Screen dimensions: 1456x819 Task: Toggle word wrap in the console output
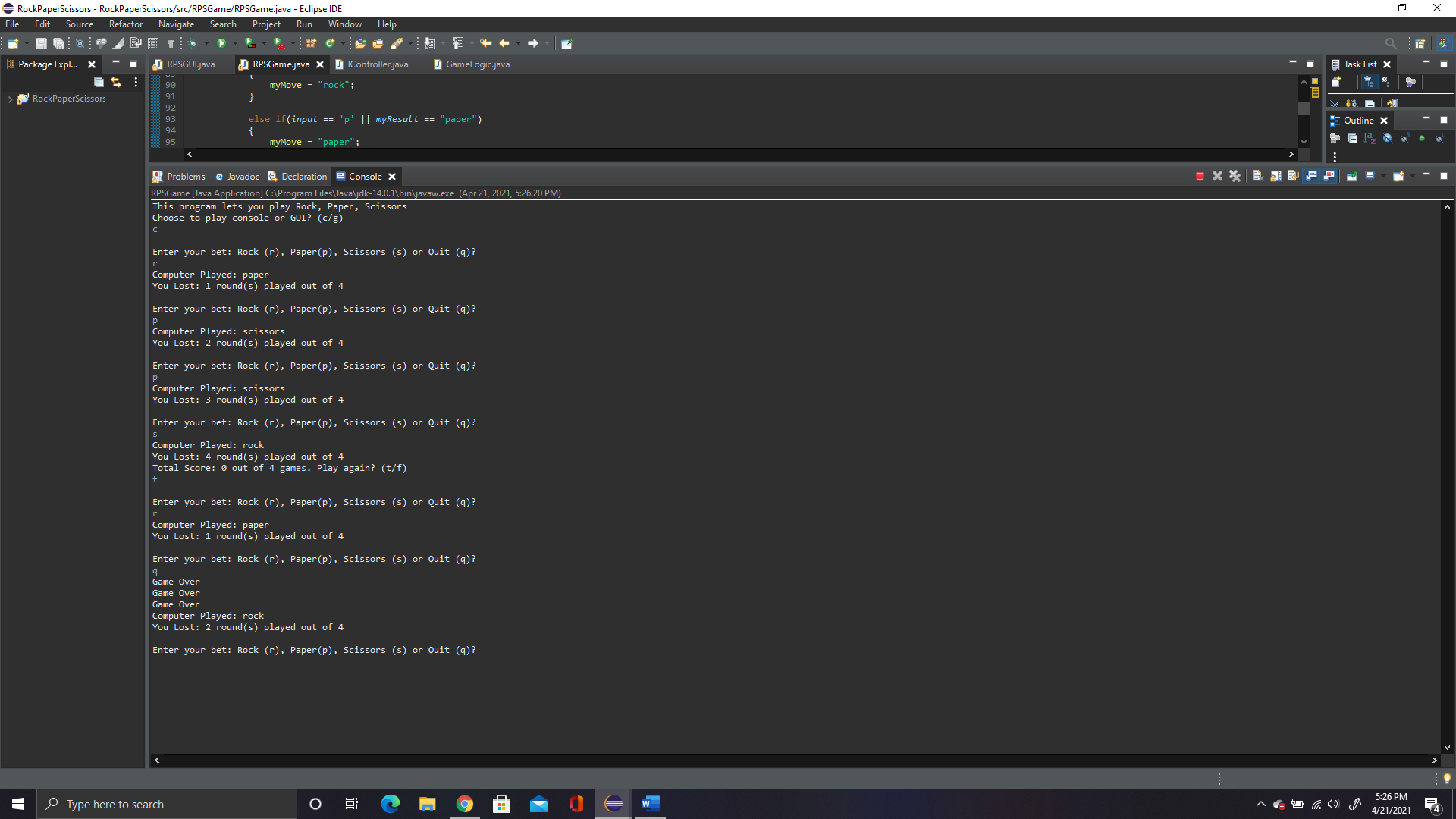pos(1293,176)
